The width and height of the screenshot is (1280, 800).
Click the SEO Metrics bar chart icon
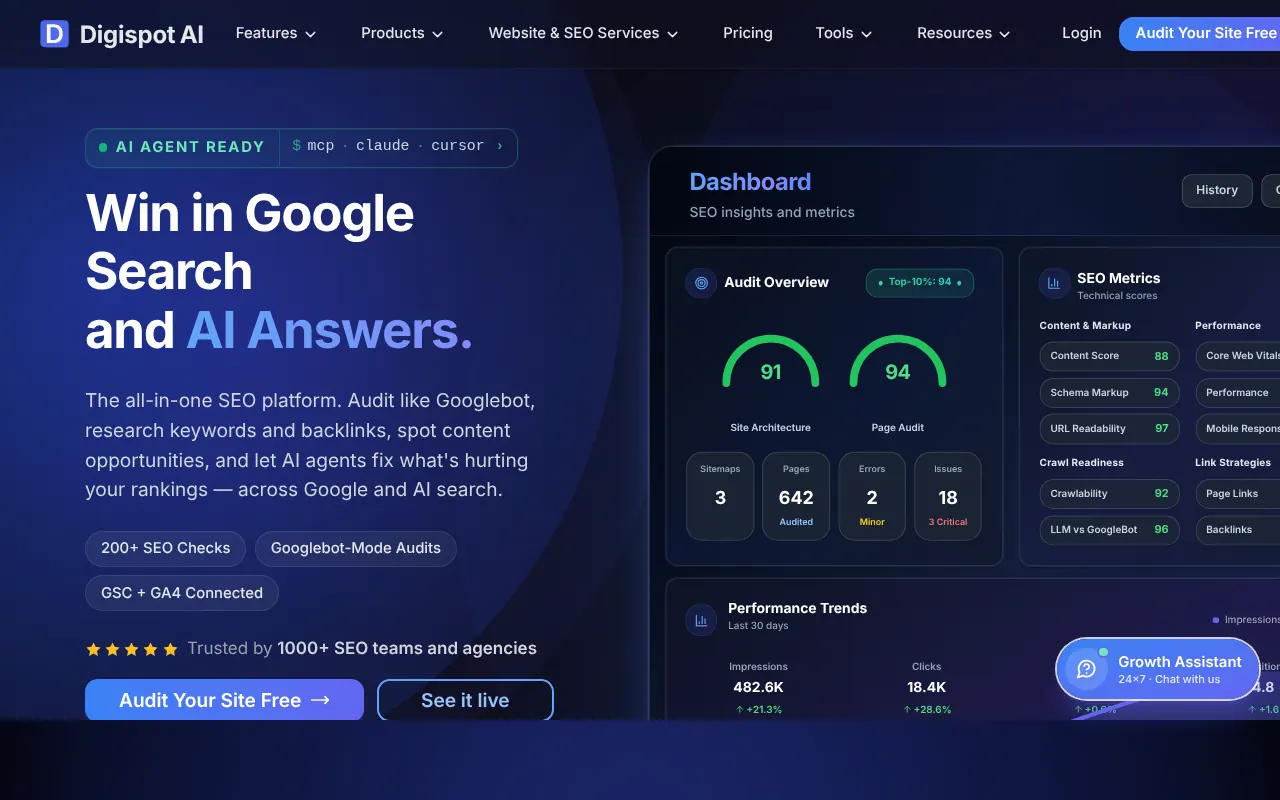[x=1053, y=284]
